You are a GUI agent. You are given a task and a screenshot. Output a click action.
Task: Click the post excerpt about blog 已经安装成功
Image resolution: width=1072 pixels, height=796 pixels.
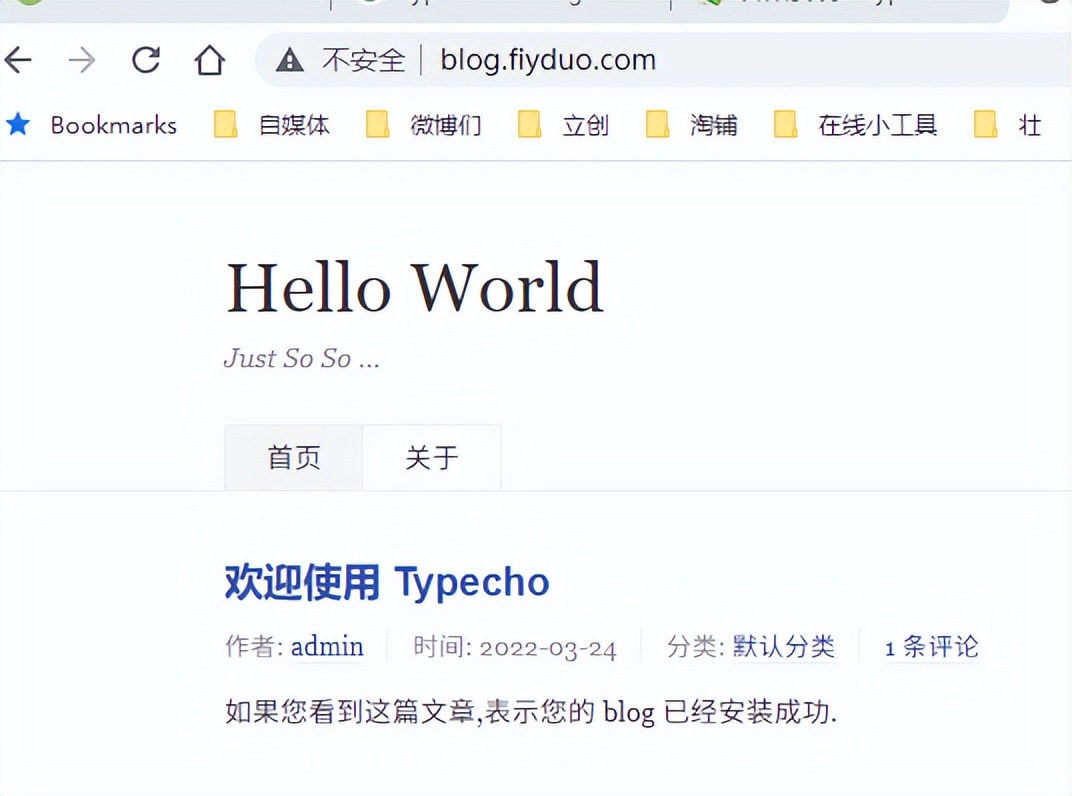(x=531, y=712)
